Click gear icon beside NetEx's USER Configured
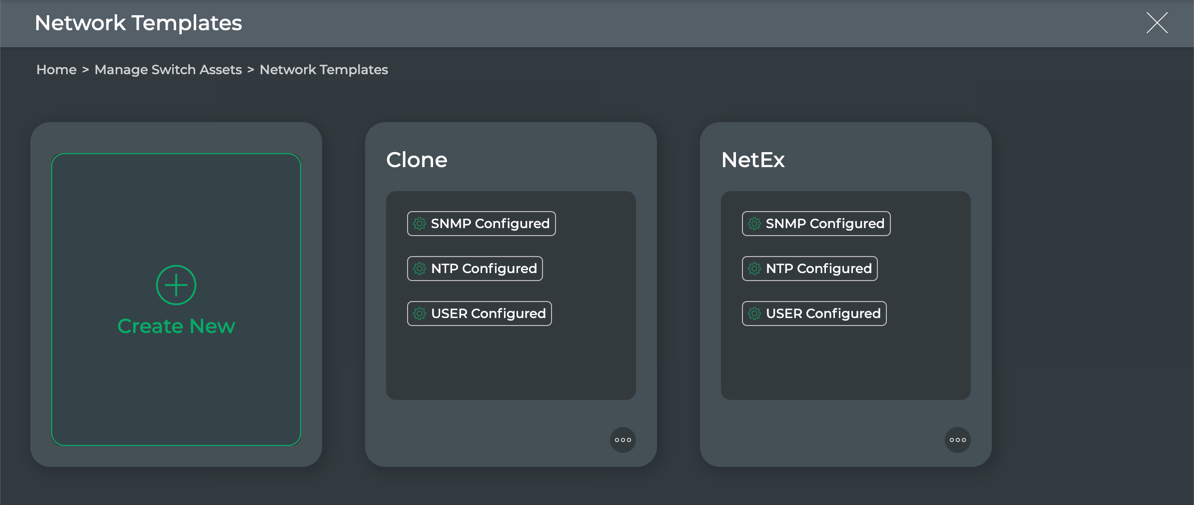 pyautogui.click(x=755, y=314)
